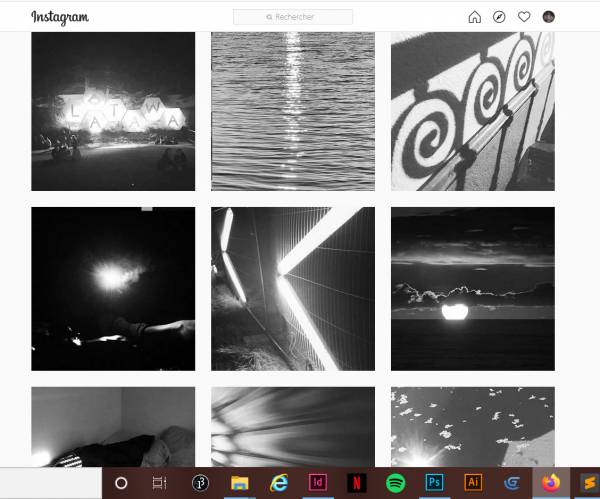This screenshot has width=600, height=499.
Task: Open the neon light fence photo
Action: click(x=293, y=289)
